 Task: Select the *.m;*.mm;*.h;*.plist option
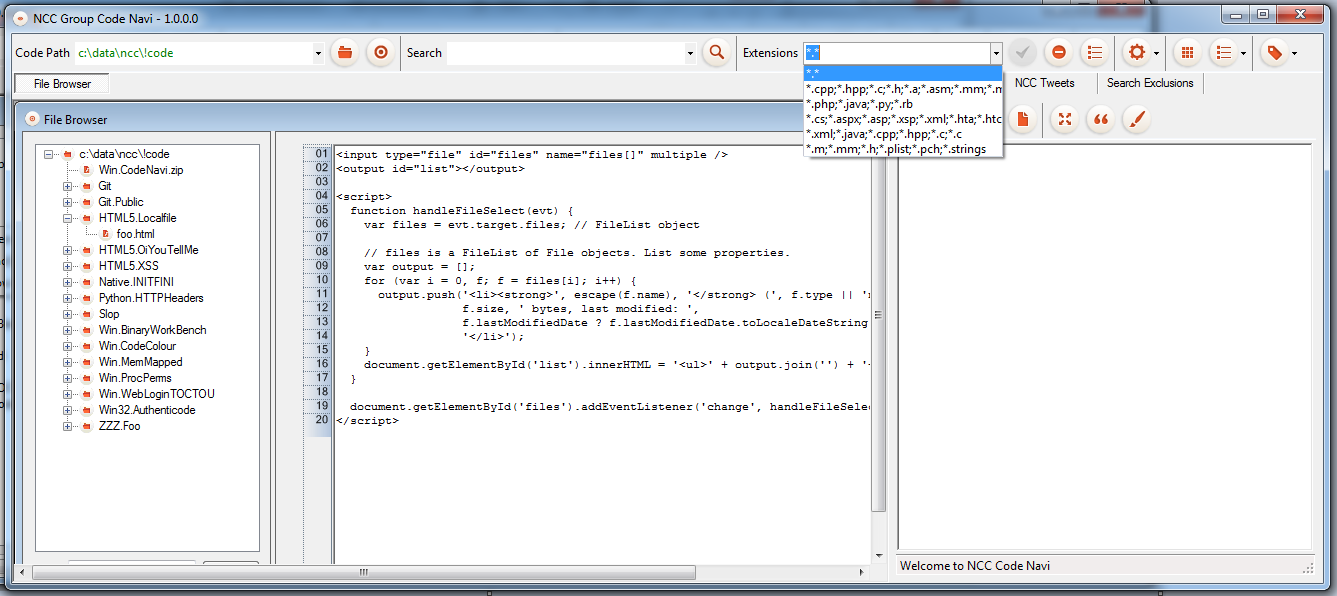(903, 149)
